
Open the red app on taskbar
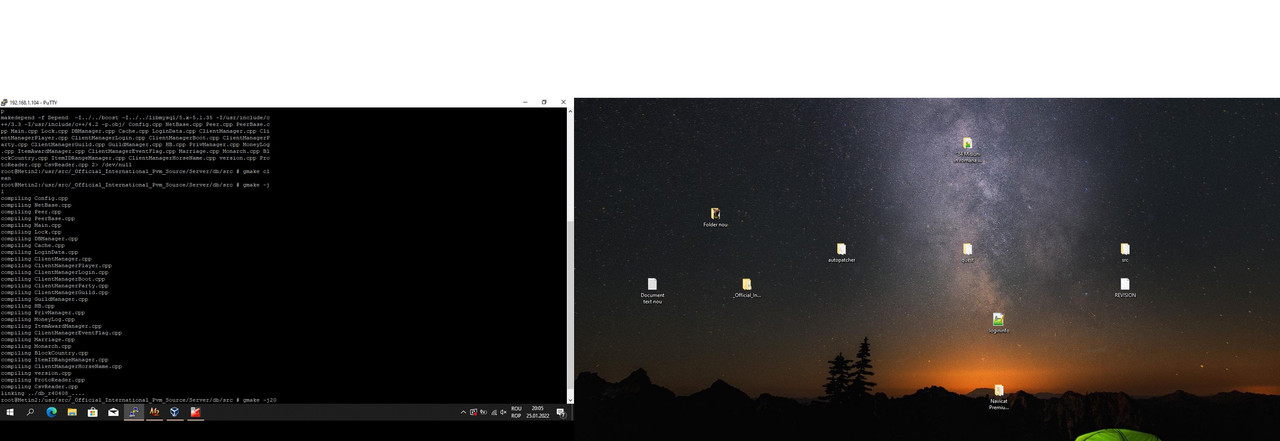point(195,412)
